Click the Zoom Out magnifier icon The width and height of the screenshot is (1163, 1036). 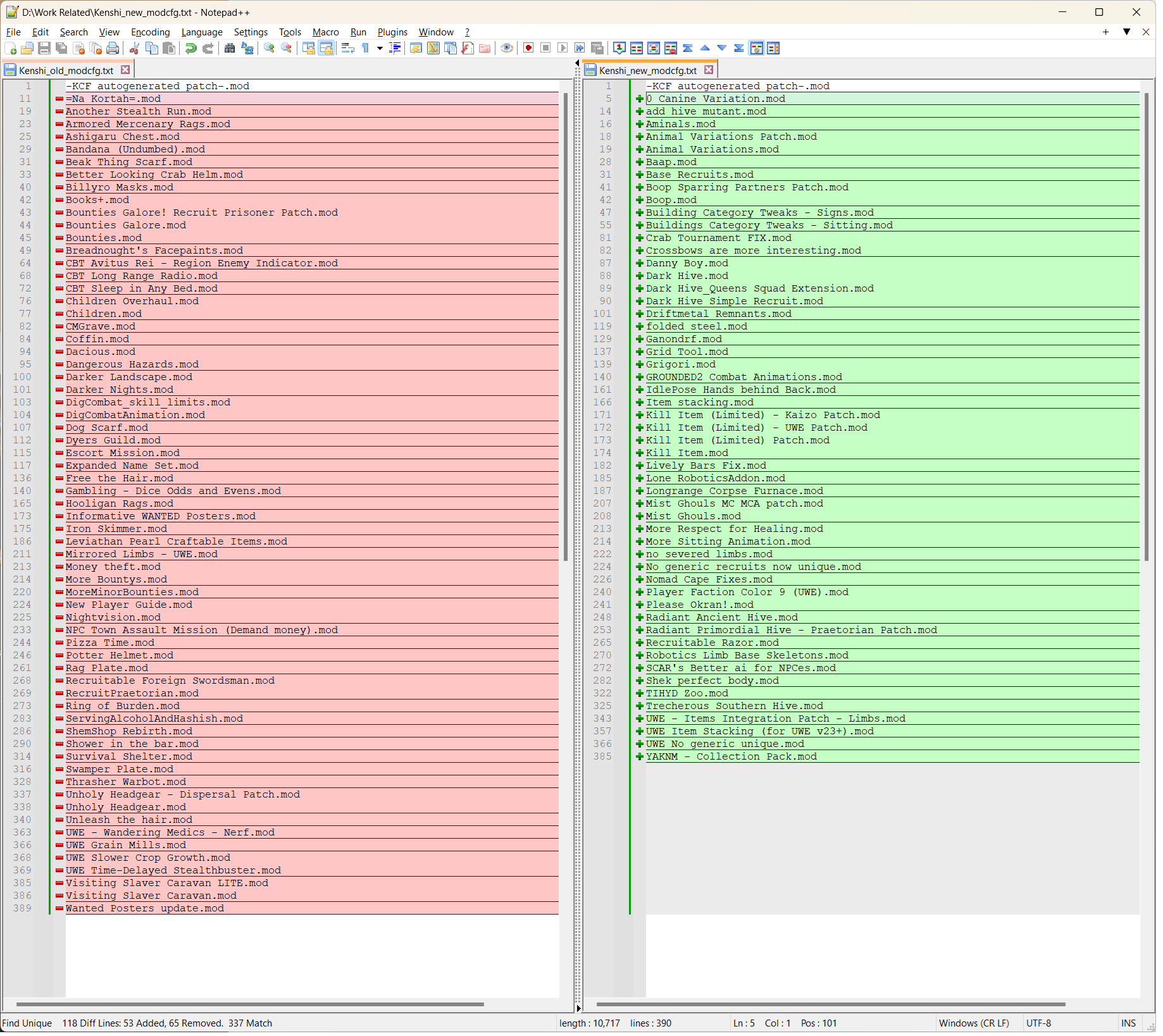point(287,49)
